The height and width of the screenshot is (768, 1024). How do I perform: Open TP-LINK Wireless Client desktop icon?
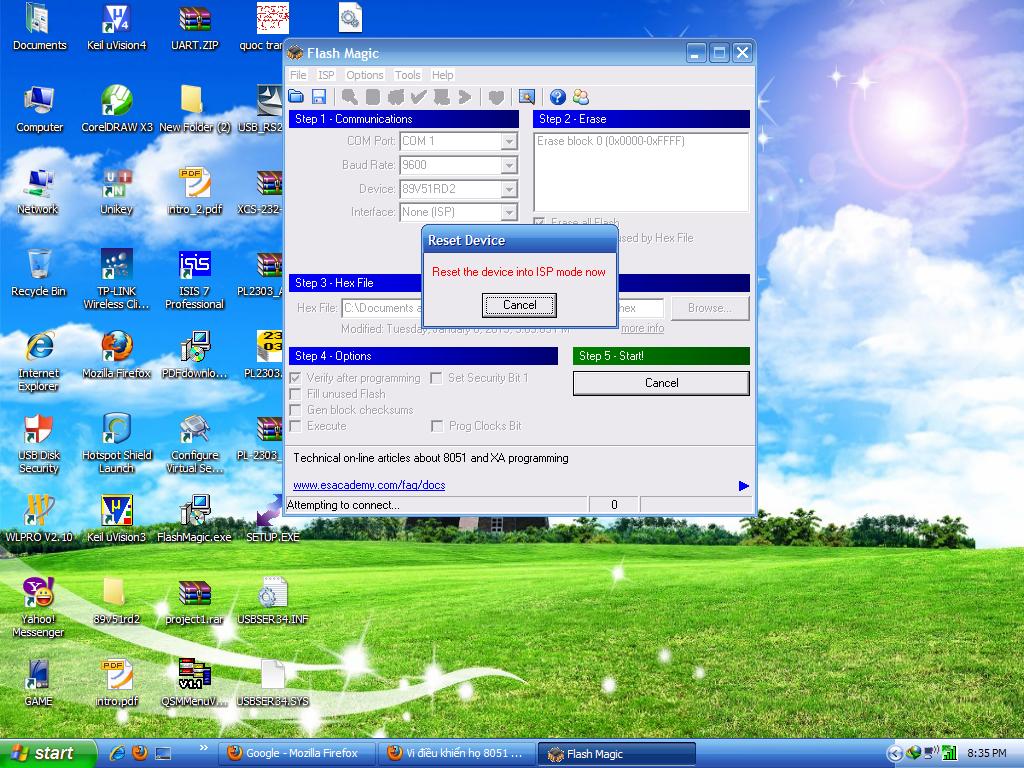click(x=116, y=280)
